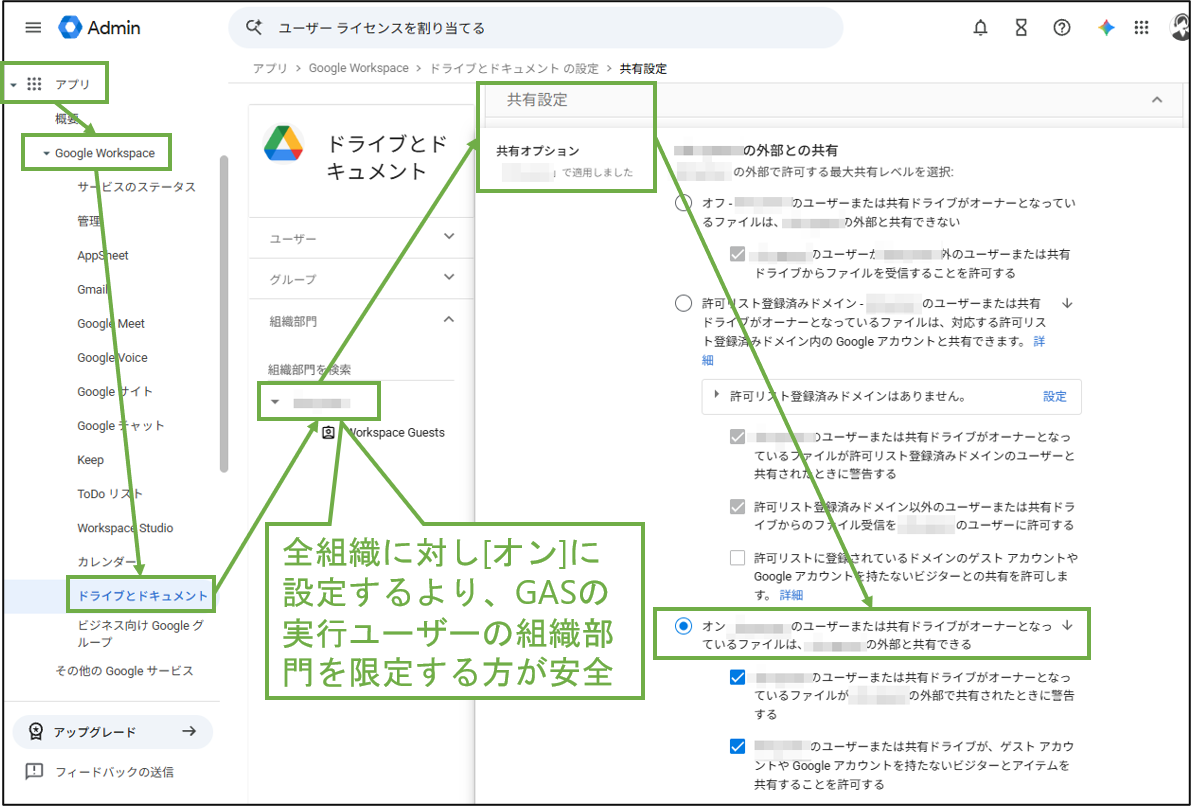This screenshot has width=1191, height=806.
Task: Open Google チャット in sidebar
Action: pos(121,425)
